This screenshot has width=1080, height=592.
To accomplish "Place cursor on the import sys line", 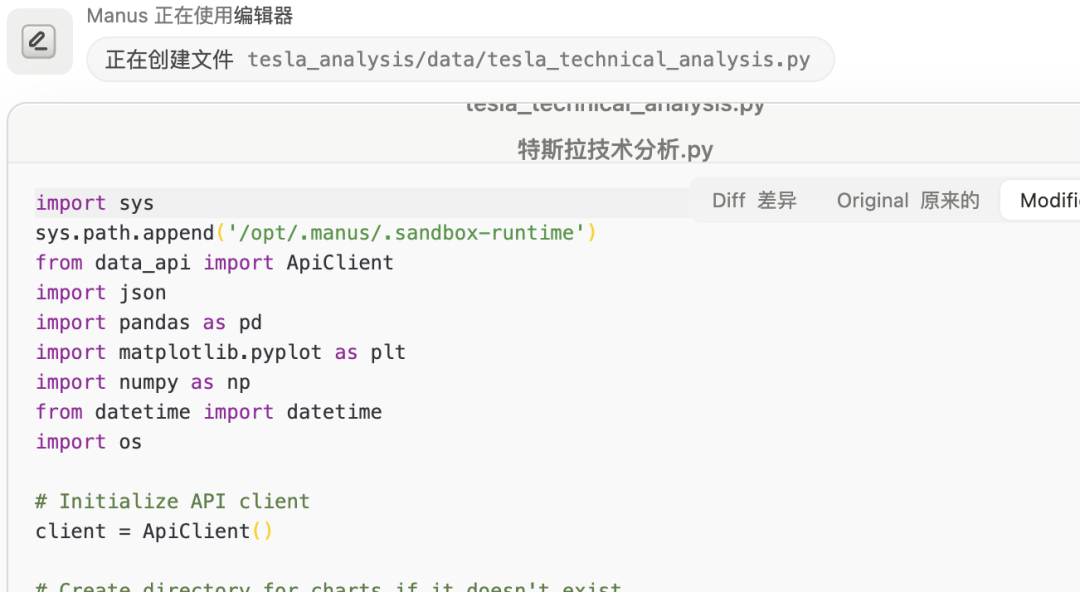I will point(95,203).
